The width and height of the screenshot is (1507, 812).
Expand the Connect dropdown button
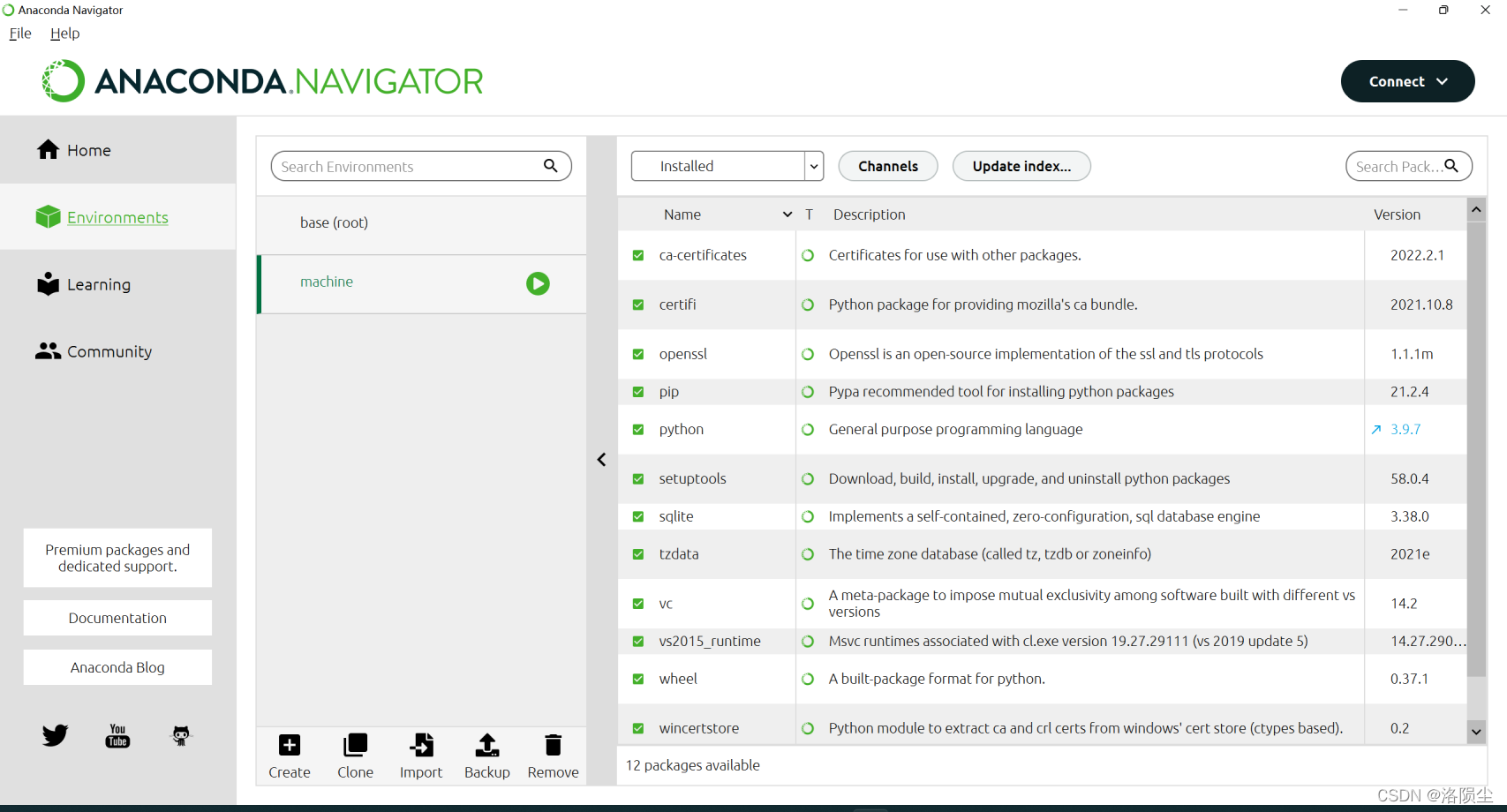click(x=1407, y=81)
